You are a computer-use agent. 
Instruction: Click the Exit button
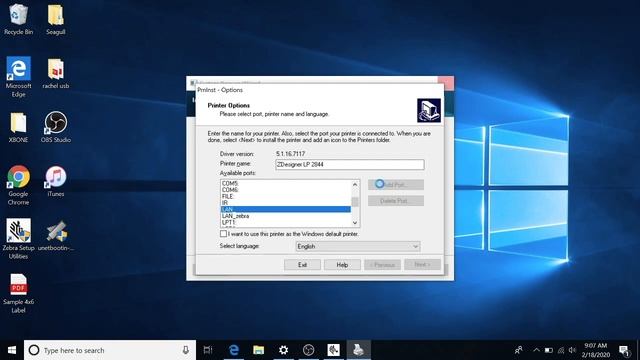pyautogui.click(x=302, y=265)
